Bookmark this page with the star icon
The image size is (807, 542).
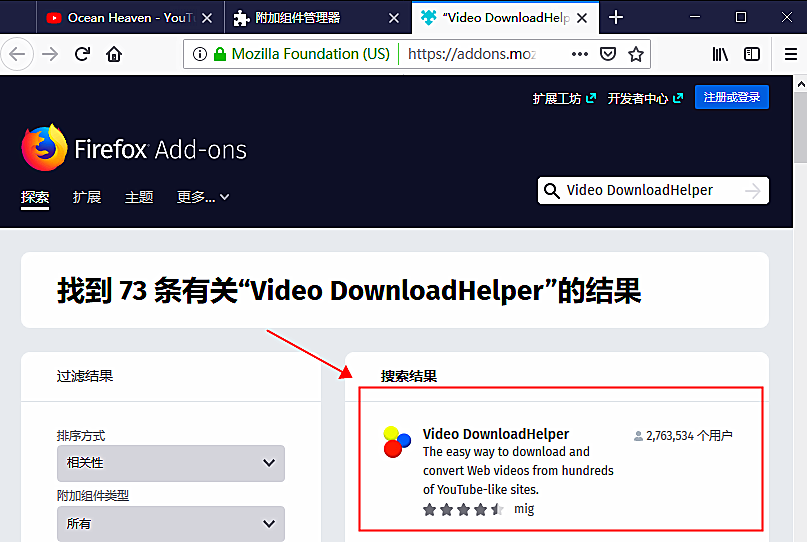(x=636, y=54)
